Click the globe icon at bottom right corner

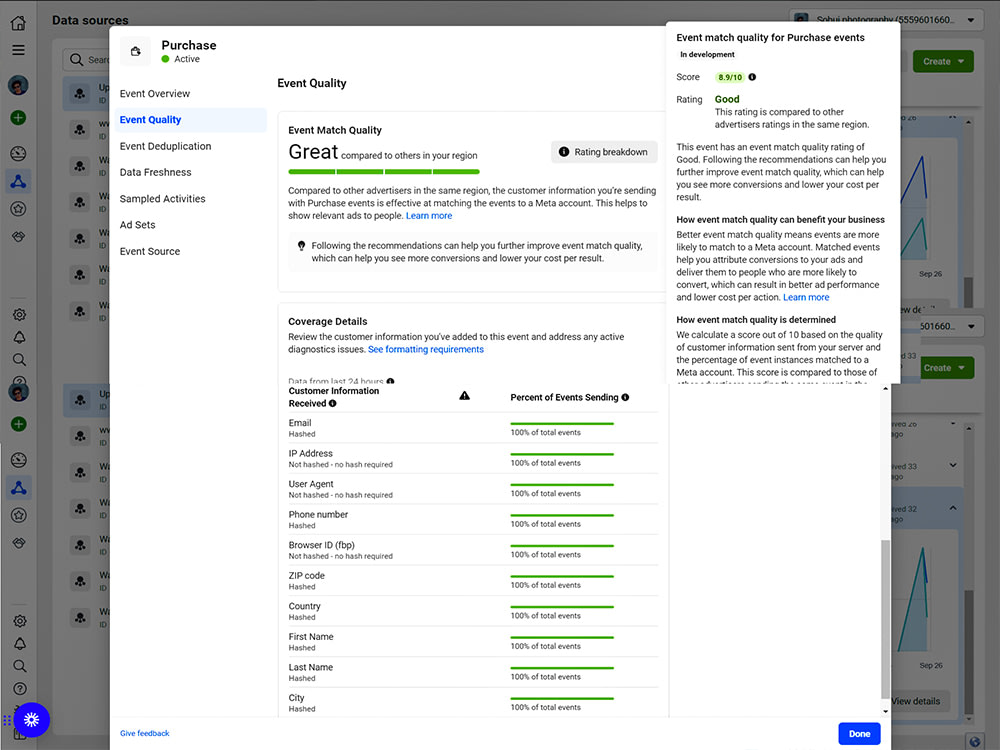974,742
